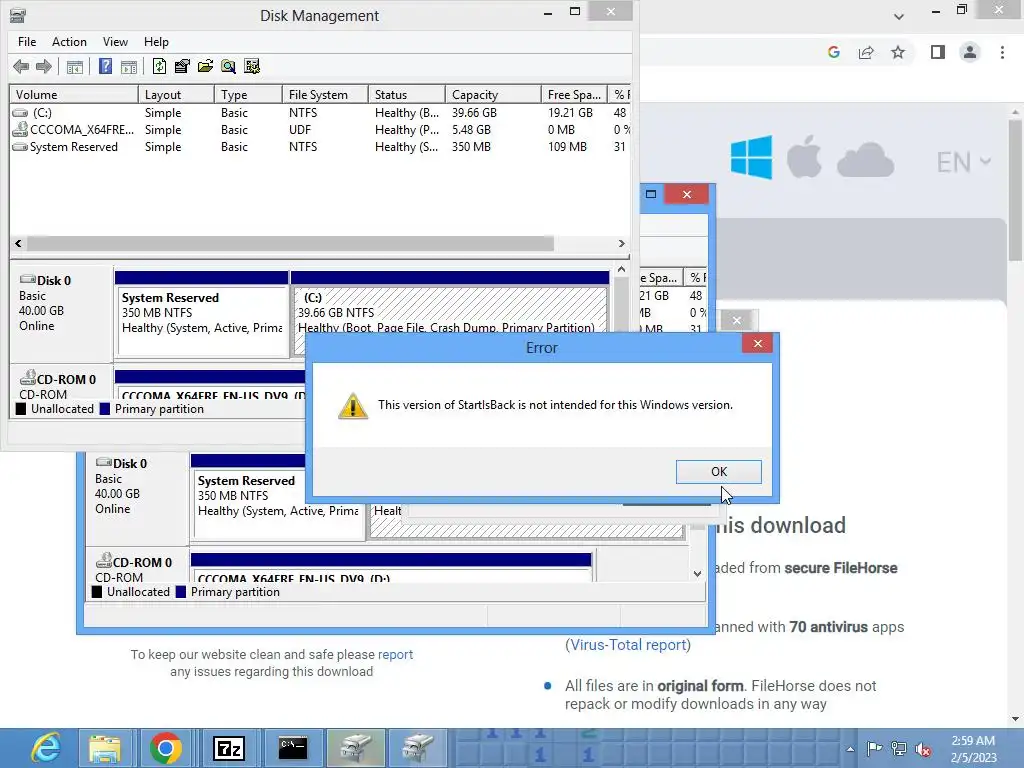Click scroll-down arrow in rear Disk Management window

697,574
